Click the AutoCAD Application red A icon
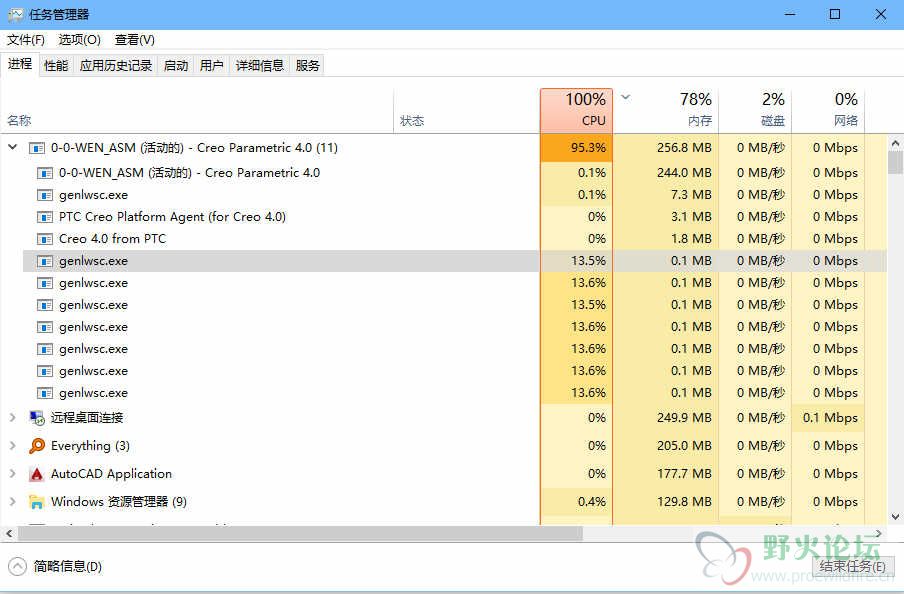 coord(37,474)
